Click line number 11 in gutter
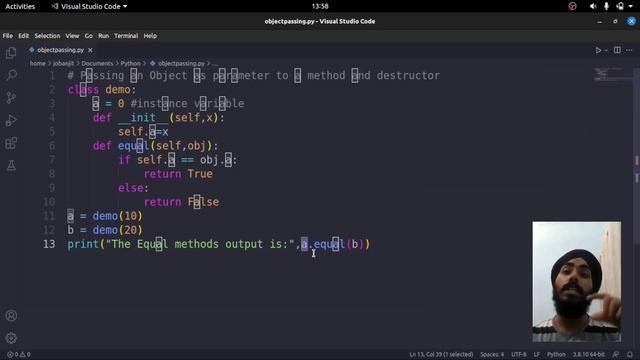 point(49,216)
